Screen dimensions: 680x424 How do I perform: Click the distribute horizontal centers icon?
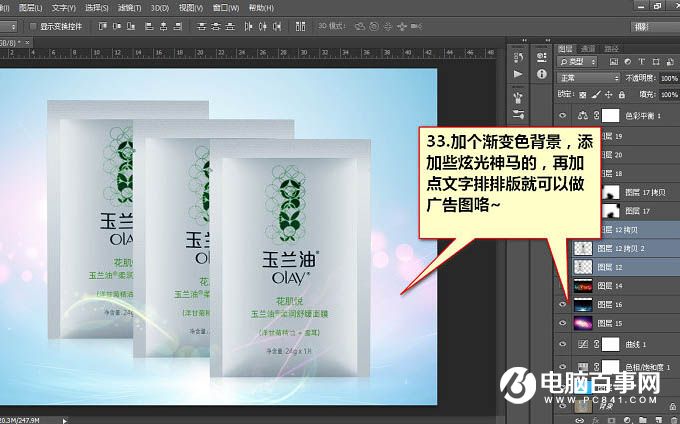(x=263, y=26)
